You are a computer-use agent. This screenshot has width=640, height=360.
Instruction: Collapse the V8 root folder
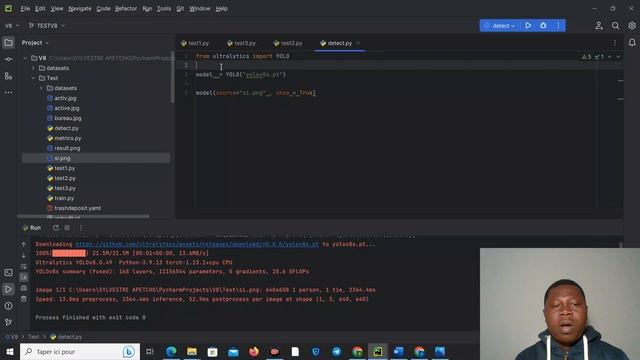point(25,58)
